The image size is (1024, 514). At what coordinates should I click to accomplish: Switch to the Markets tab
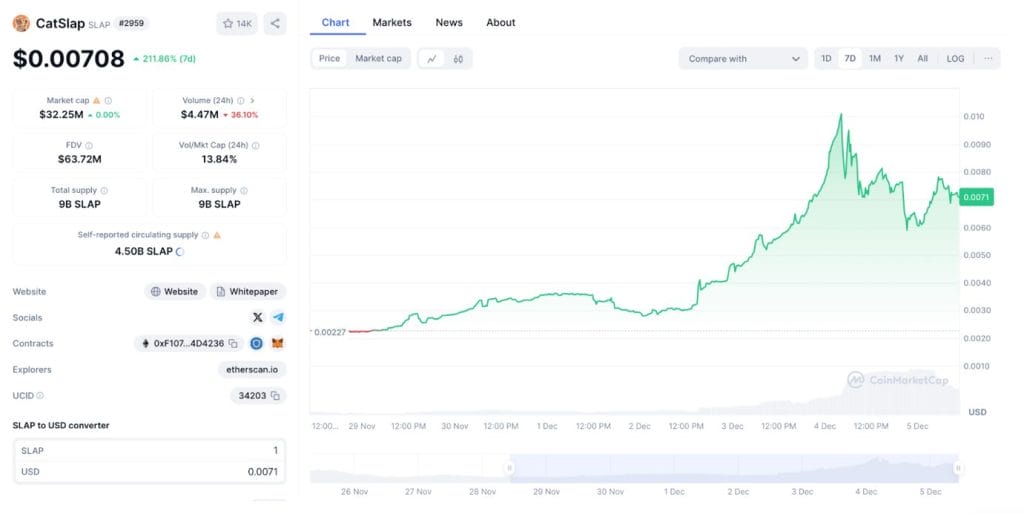[x=392, y=22]
